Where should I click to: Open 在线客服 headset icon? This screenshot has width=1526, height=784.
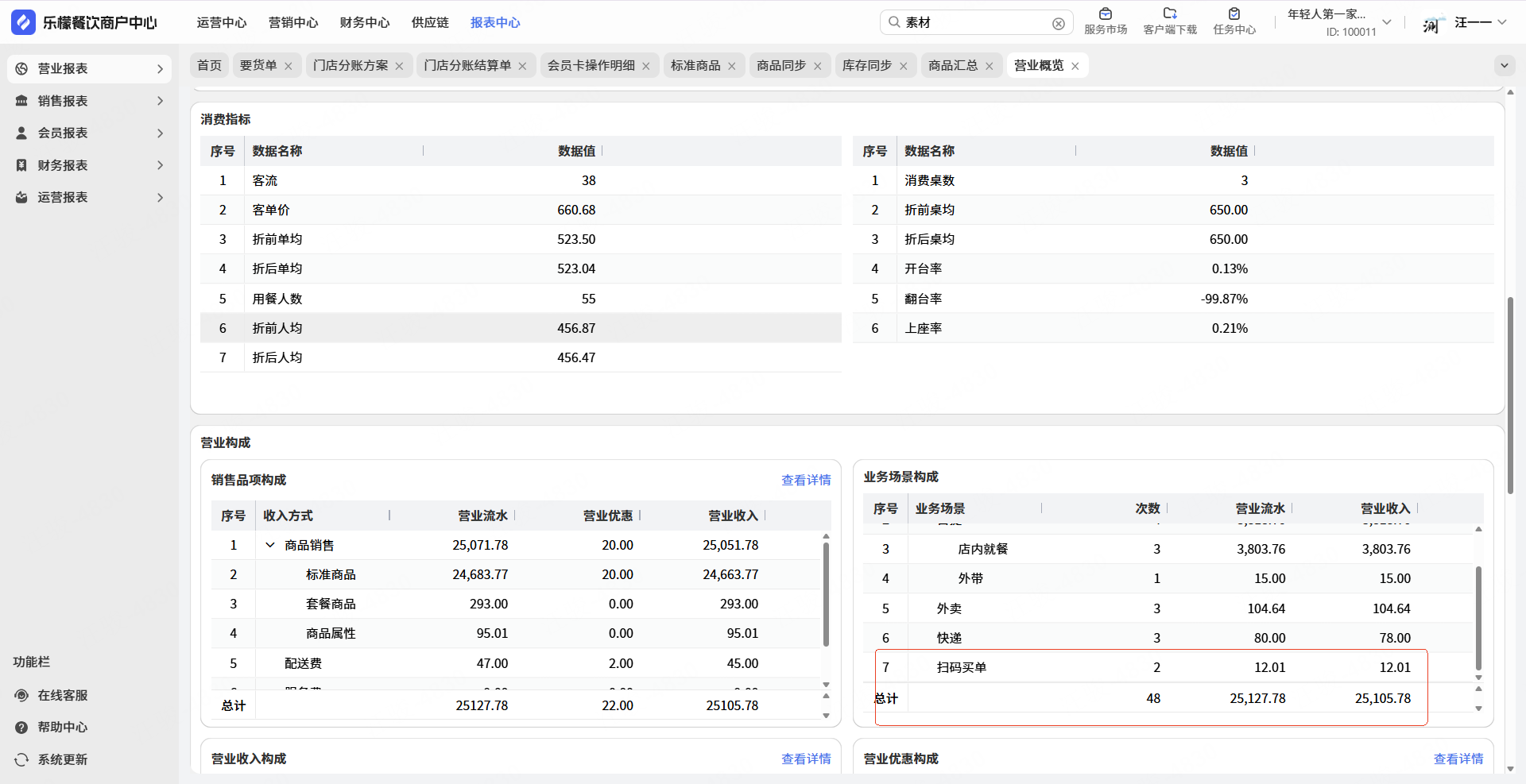click(x=21, y=696)
